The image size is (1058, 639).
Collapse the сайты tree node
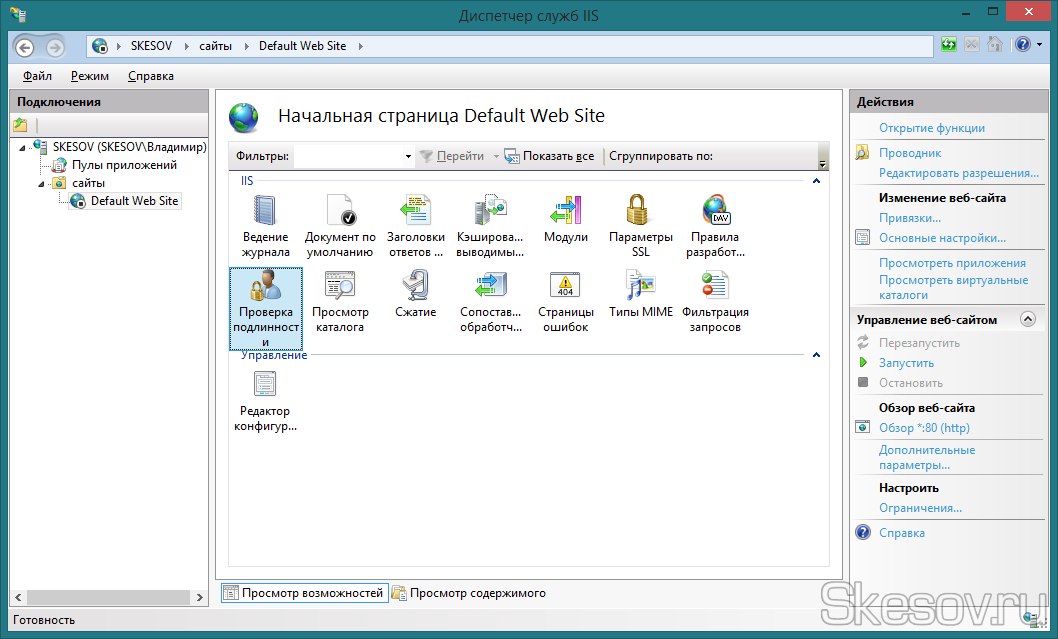point(42,183)
